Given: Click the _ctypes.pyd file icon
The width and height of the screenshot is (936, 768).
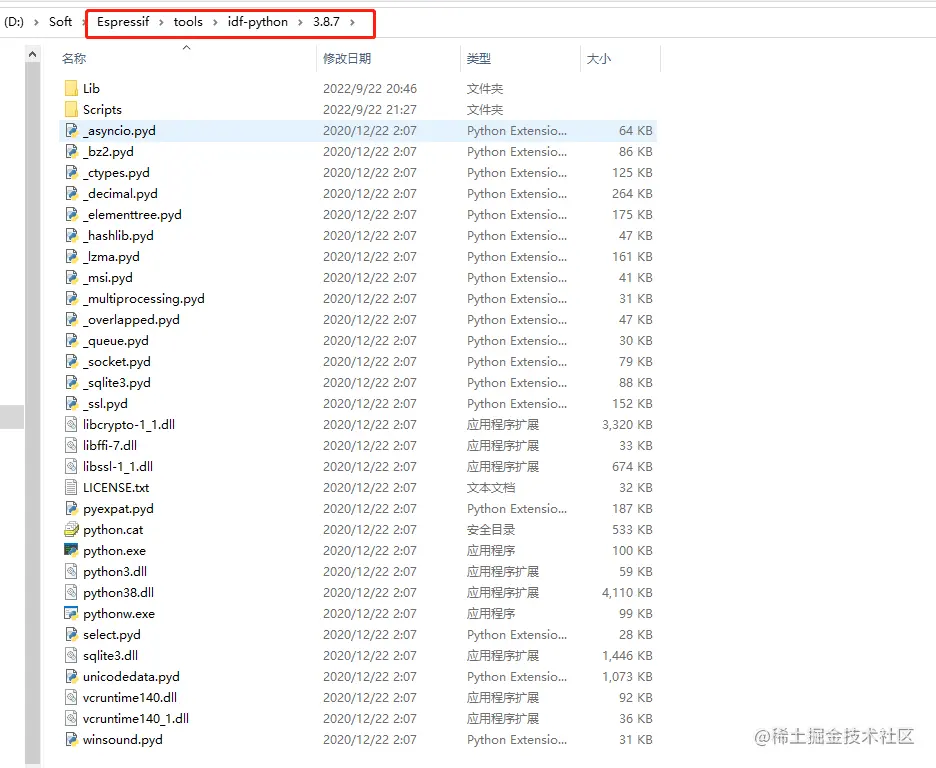Looking at the screenshot, I should coord(71,172).
